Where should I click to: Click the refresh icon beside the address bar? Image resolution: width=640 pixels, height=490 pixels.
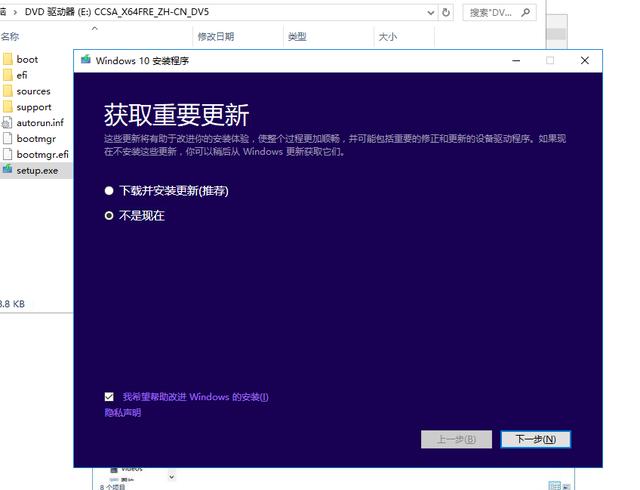tap(446, 13)
